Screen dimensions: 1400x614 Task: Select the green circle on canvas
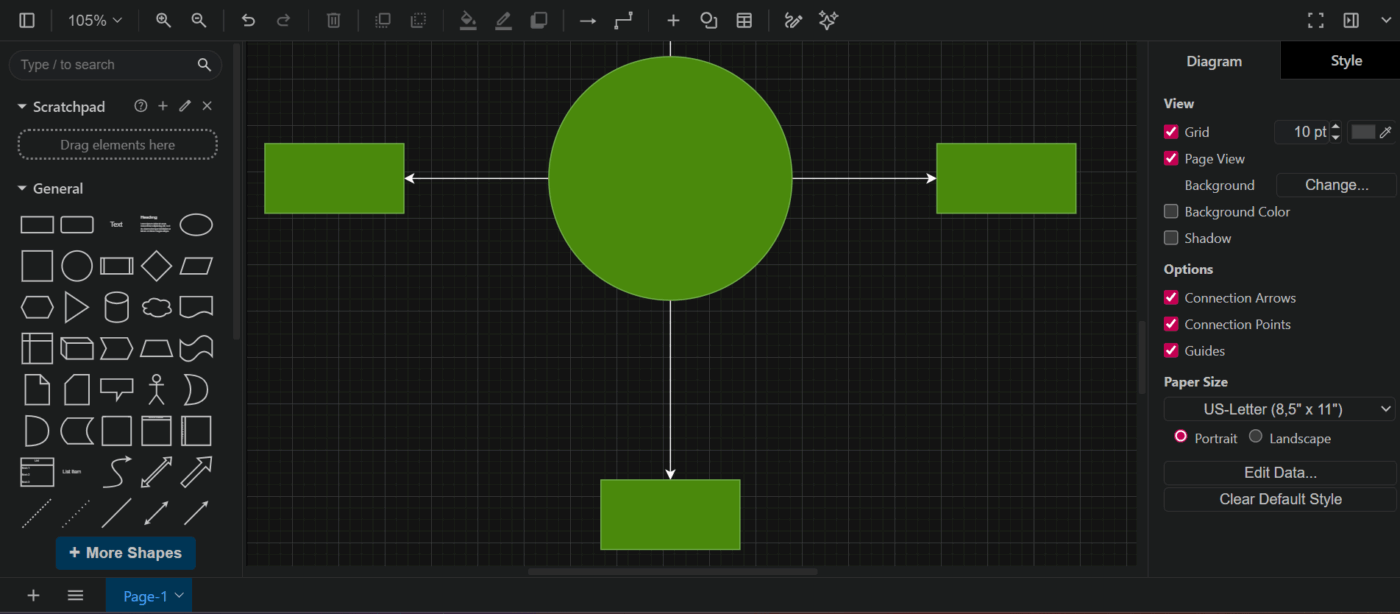670,178
